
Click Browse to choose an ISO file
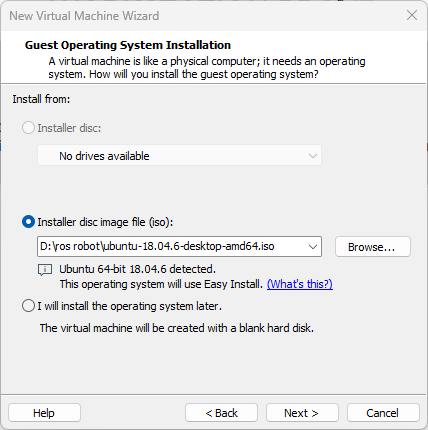(373, 247)
